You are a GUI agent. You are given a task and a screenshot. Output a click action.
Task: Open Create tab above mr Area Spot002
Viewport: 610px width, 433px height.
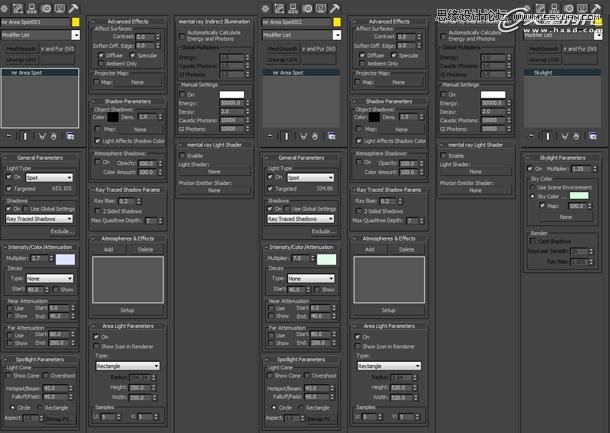point(265,8)
